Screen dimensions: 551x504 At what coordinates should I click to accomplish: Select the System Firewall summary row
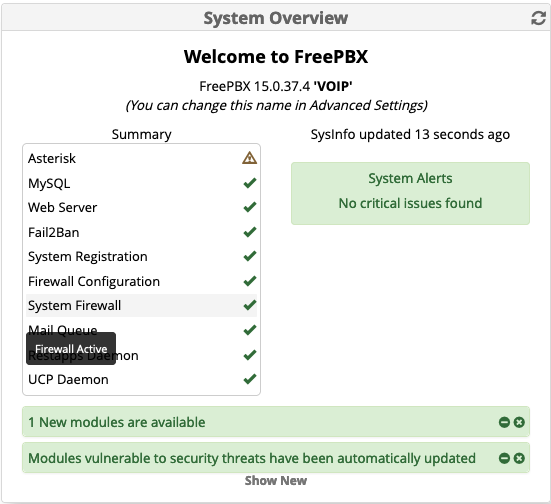tap(142, 305)
